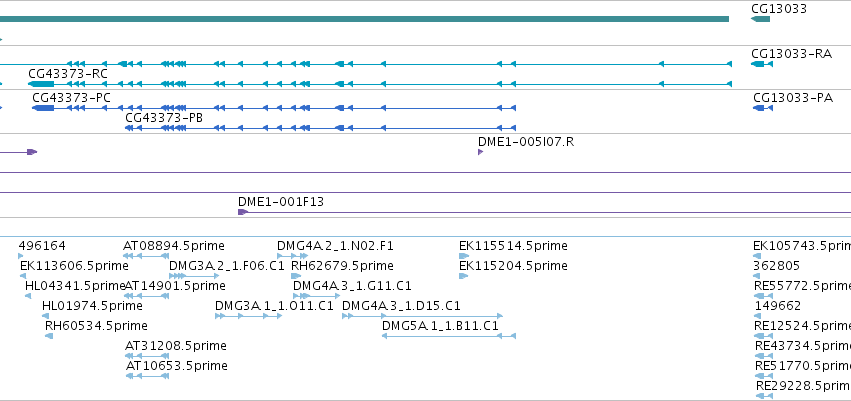The image size is (851, 401).
Task: Click RH62679.5prime label
Action: [x=342, y=266]
